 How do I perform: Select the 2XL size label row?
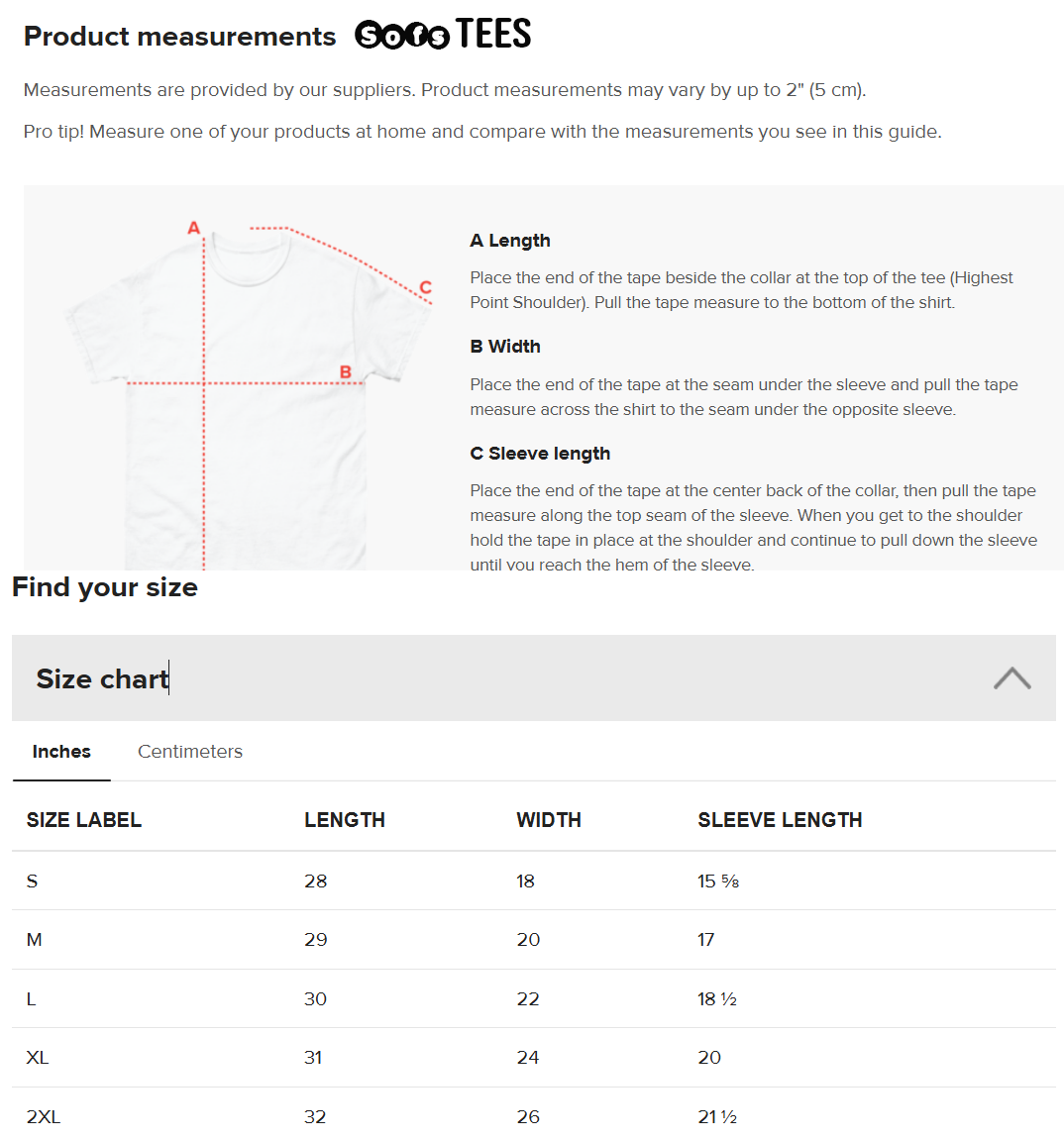tap(44, 1117)
